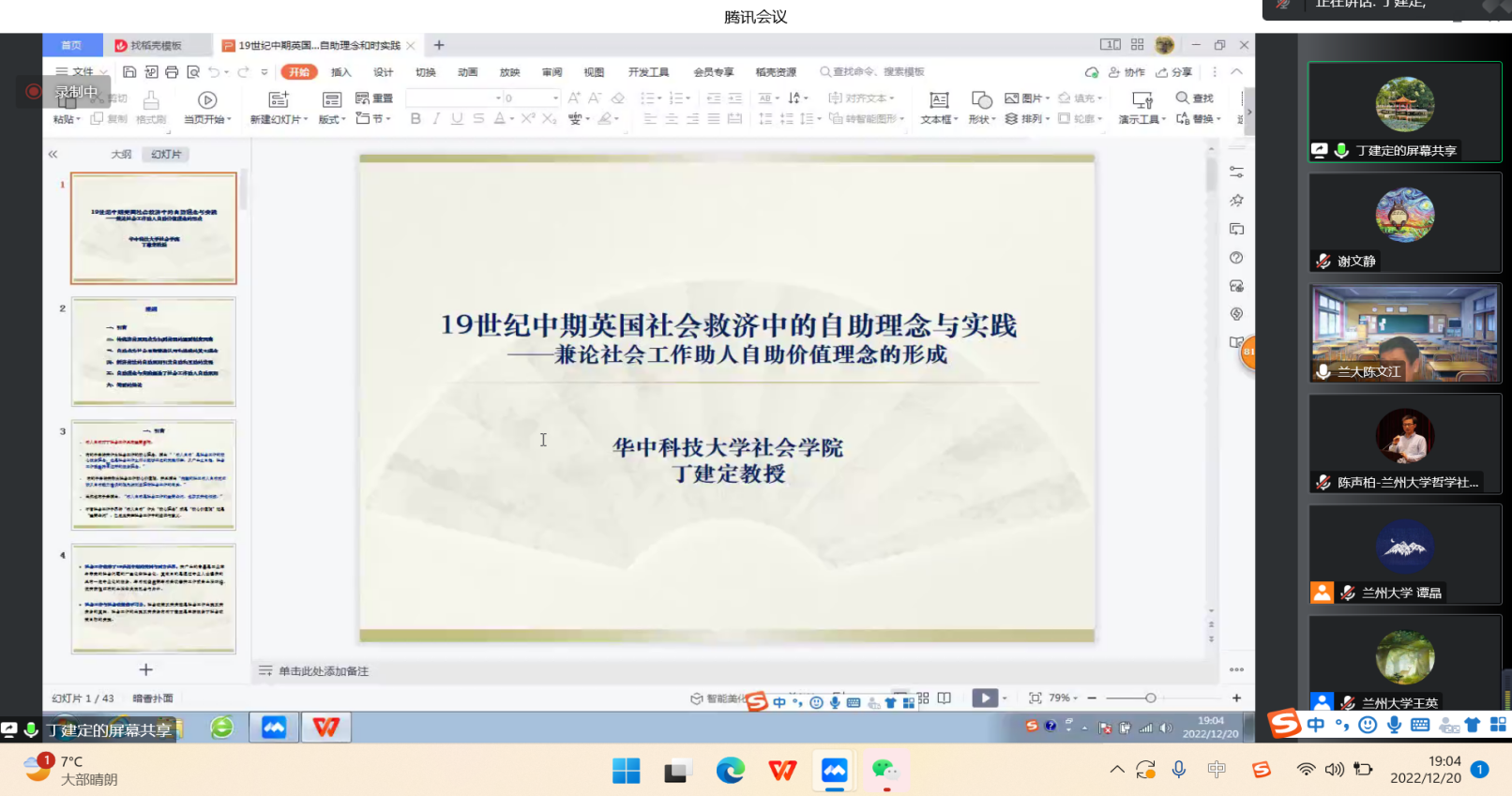1512x796 pixels.
Task: Click the font color A button
Action: click(500, 118)
